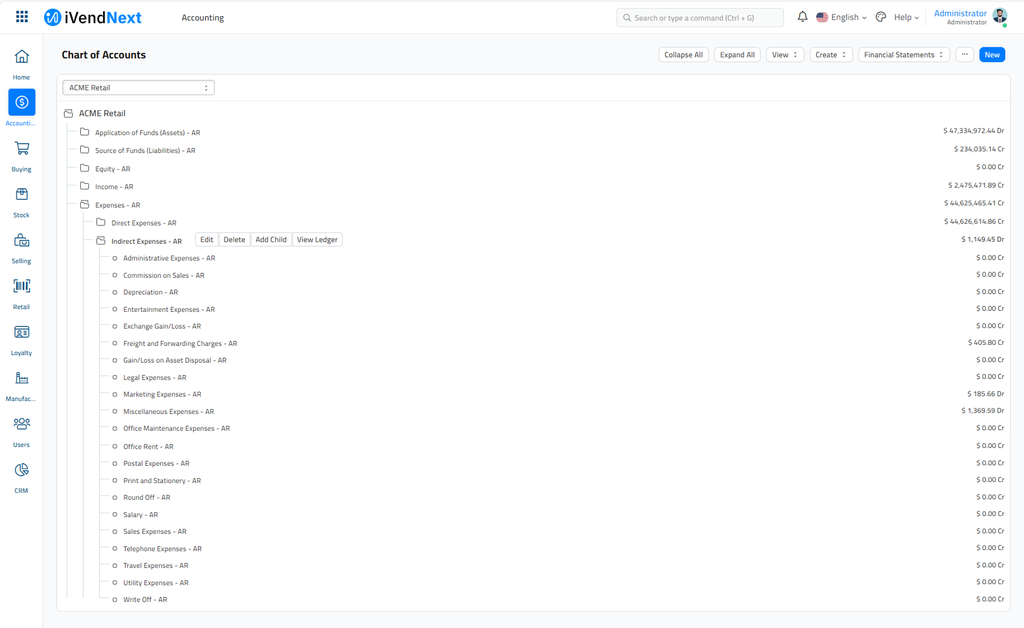1024x628 pixels.
Task: Open the Users module icon
Action: click(21, 425)
